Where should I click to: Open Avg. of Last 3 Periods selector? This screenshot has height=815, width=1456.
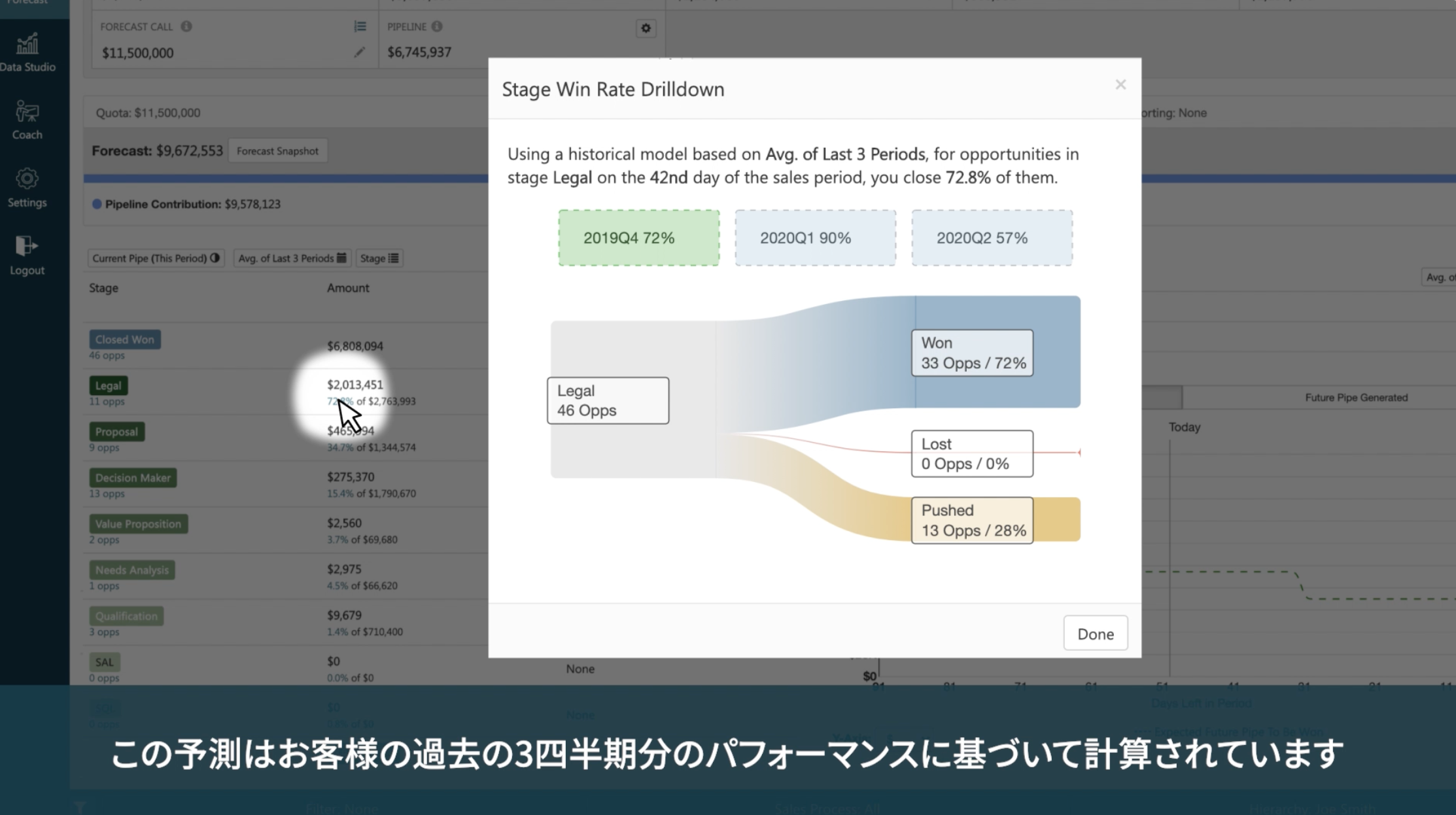point(292,258)
